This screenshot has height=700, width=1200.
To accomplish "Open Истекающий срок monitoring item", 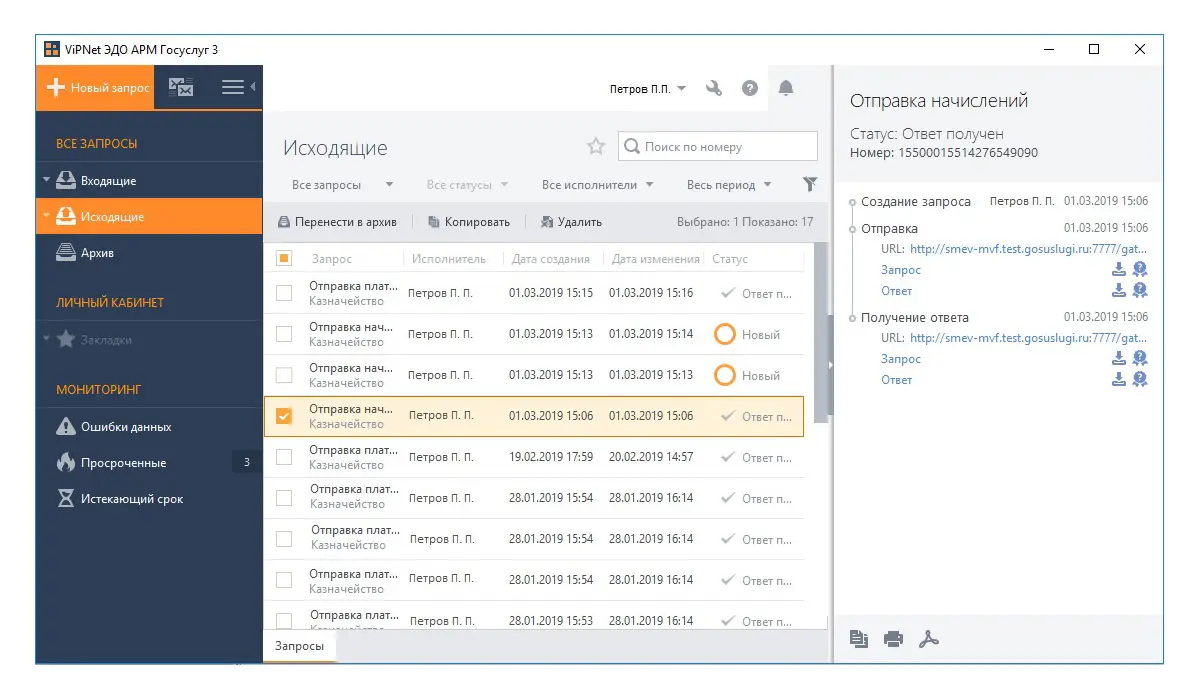I will (x=149, y=499).
